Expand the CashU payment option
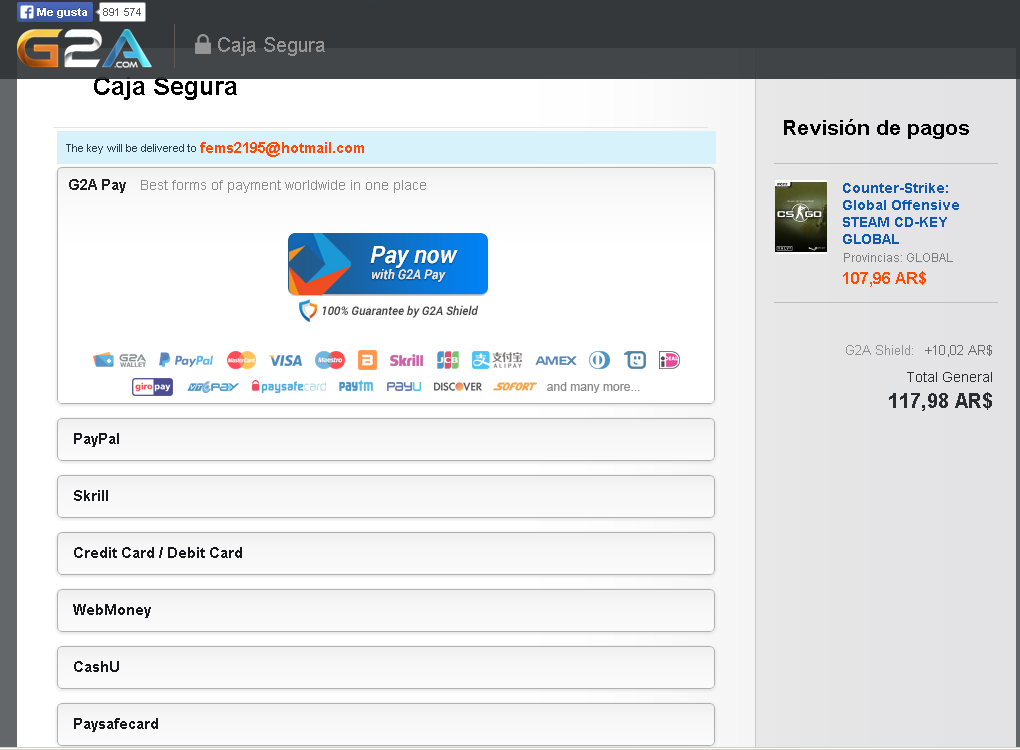Screen dimensions: 1020x750 pos(386,667)
